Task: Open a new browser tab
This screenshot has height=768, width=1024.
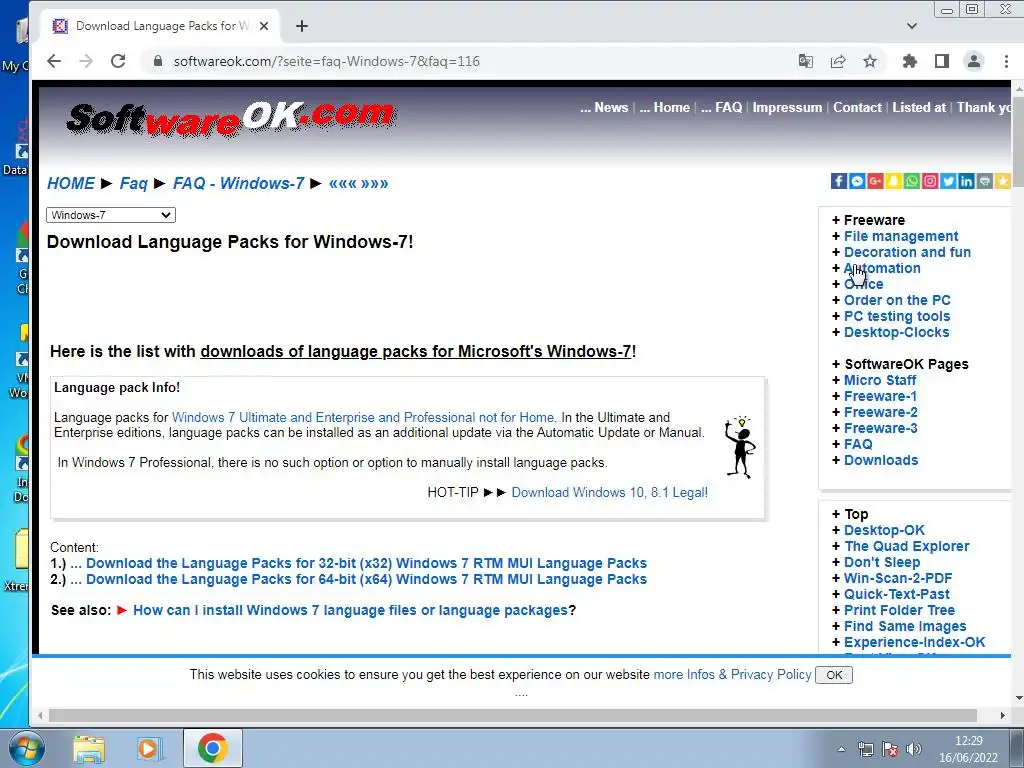Action: tap(302, 26)
